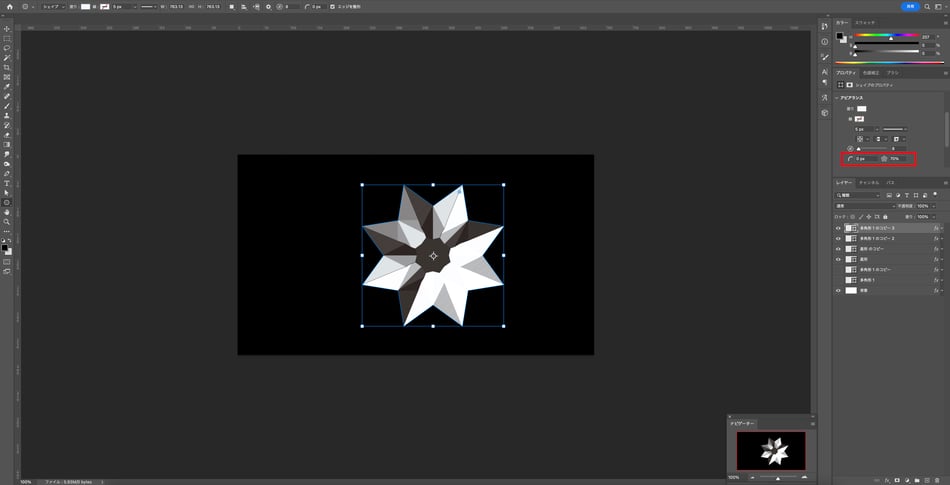Click the star ratio 70% input field
950x485 pixels.
pos(898,159)
